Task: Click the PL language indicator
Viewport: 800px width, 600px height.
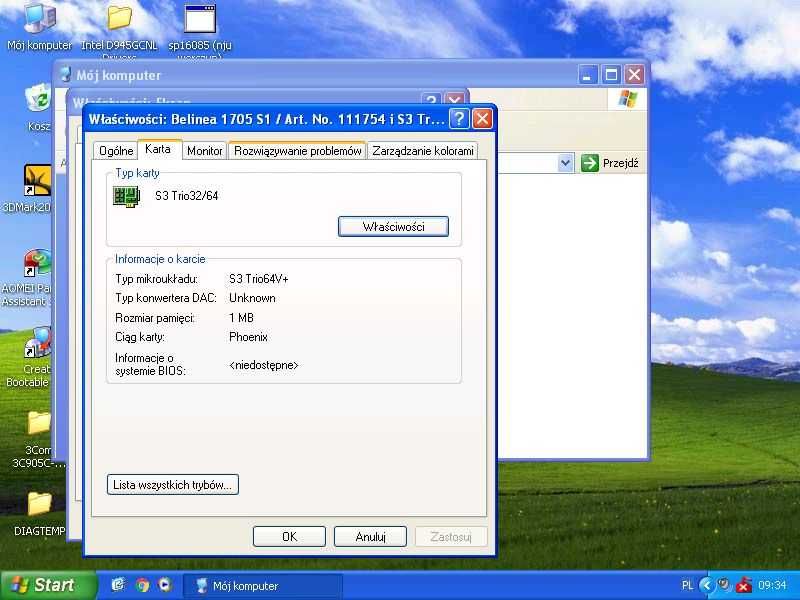Action: pyautogui.click(x=687, y=585)
